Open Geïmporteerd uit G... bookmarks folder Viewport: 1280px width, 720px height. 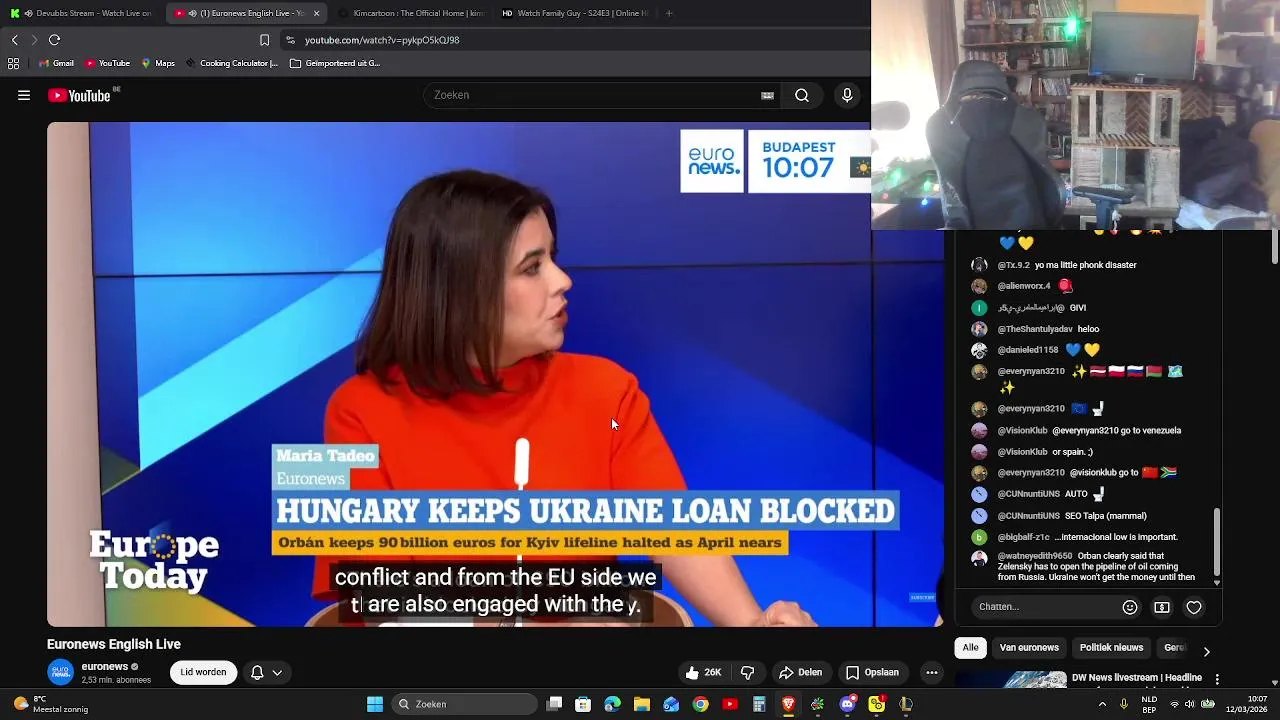334,63
